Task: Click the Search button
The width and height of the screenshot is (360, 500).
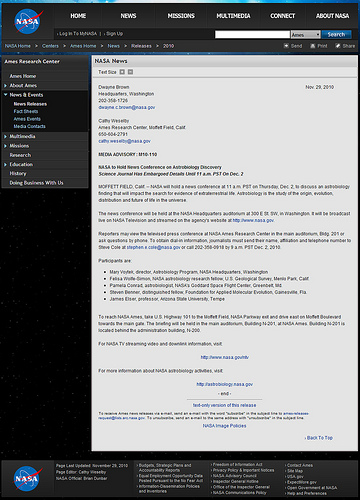Action: [x=336, y=34]
